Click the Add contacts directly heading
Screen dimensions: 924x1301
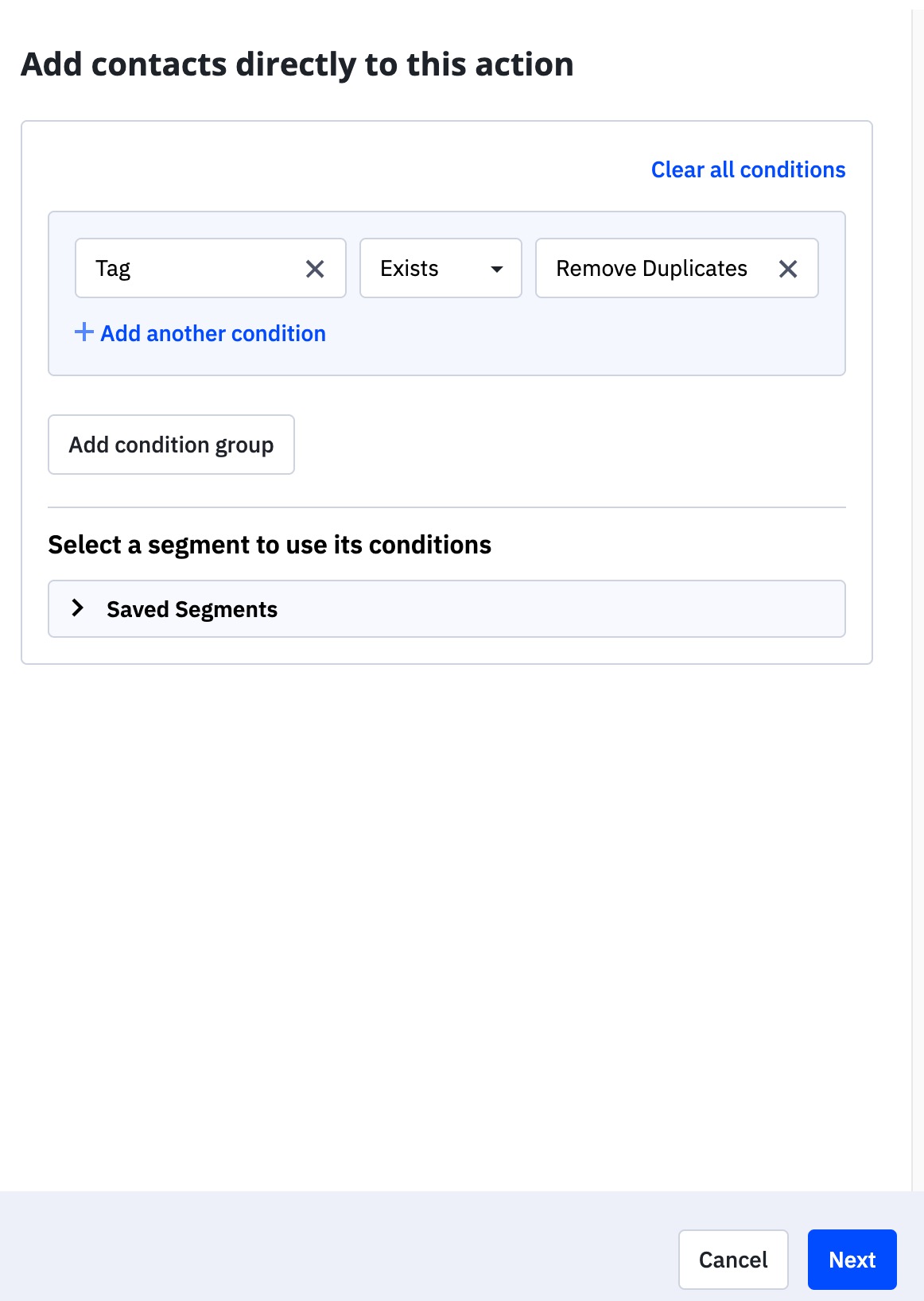pos(297,64)
